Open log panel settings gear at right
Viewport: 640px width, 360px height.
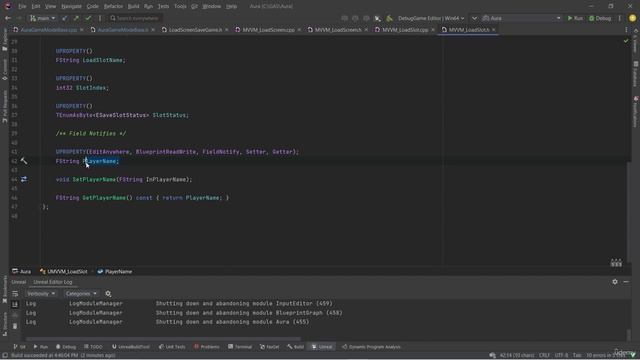[615, 282]
